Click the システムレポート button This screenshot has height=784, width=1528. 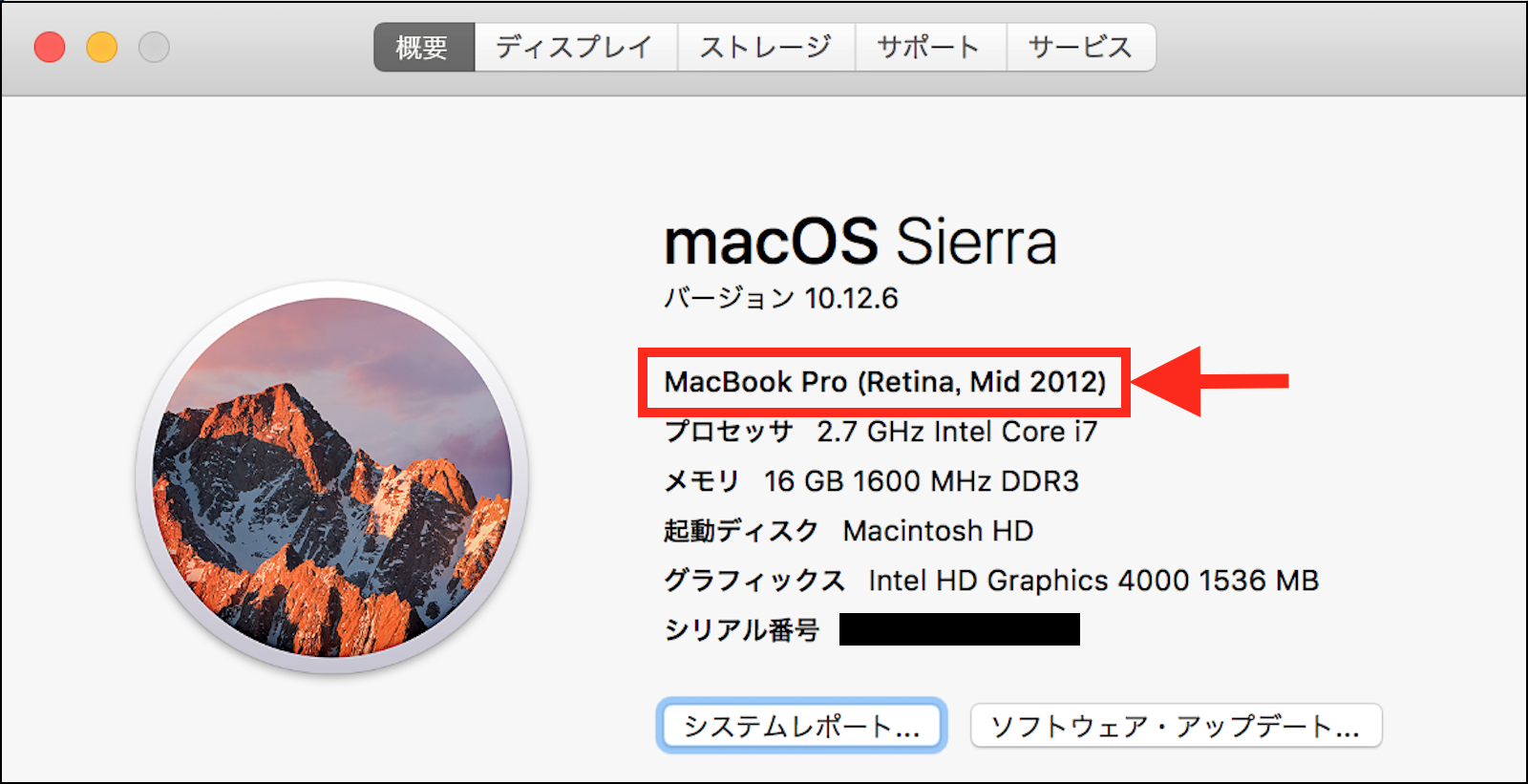point(801,727)
